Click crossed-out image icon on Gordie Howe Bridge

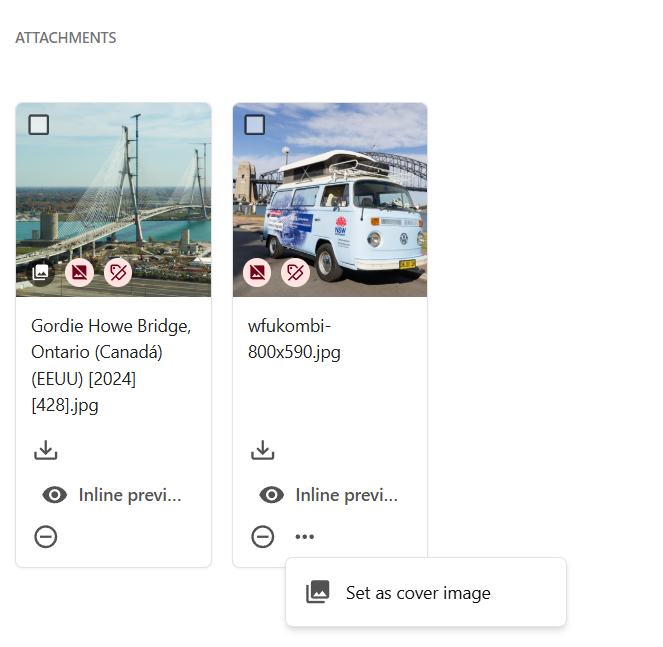tap(79, 272)
